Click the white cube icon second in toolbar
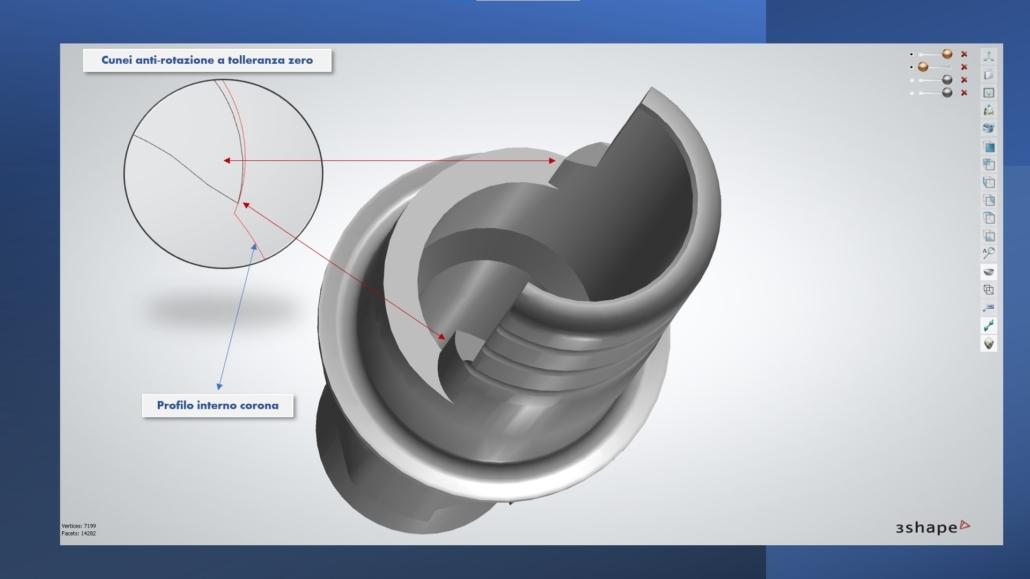 988,74
